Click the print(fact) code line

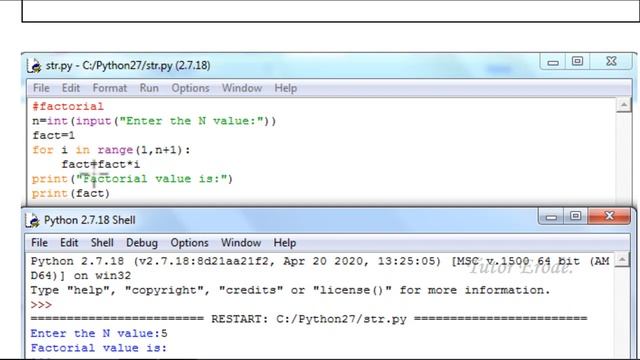pos(71,193)
